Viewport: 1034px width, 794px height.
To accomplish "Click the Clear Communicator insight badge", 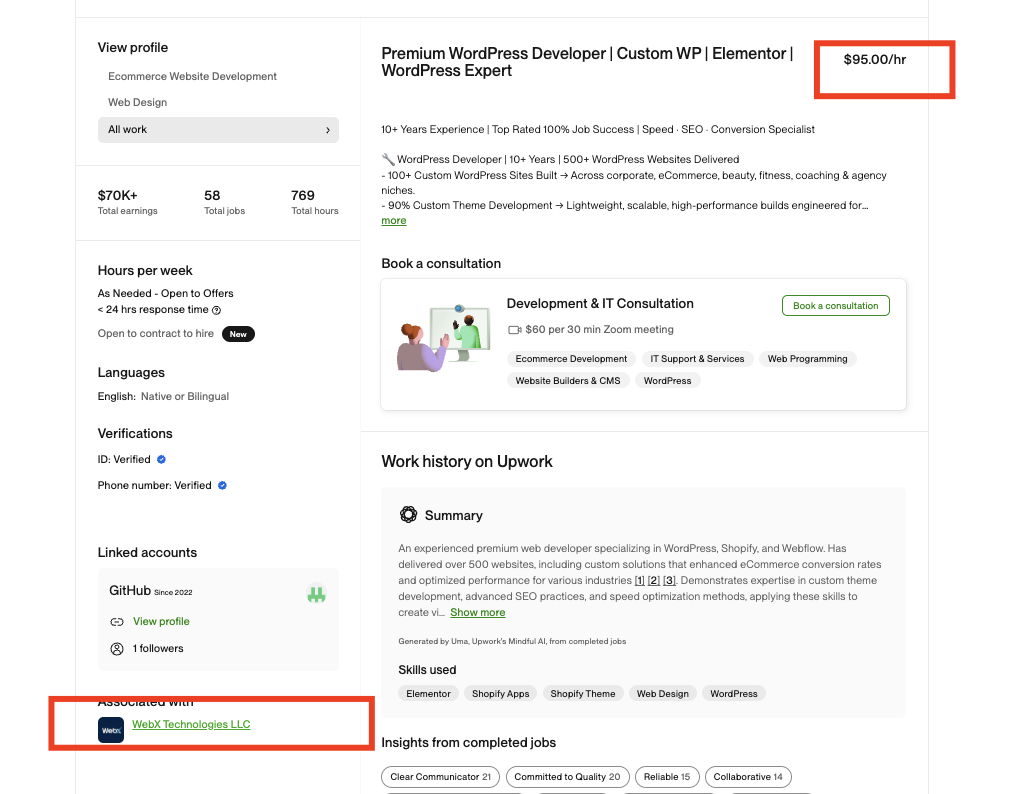I will (440, 777).
